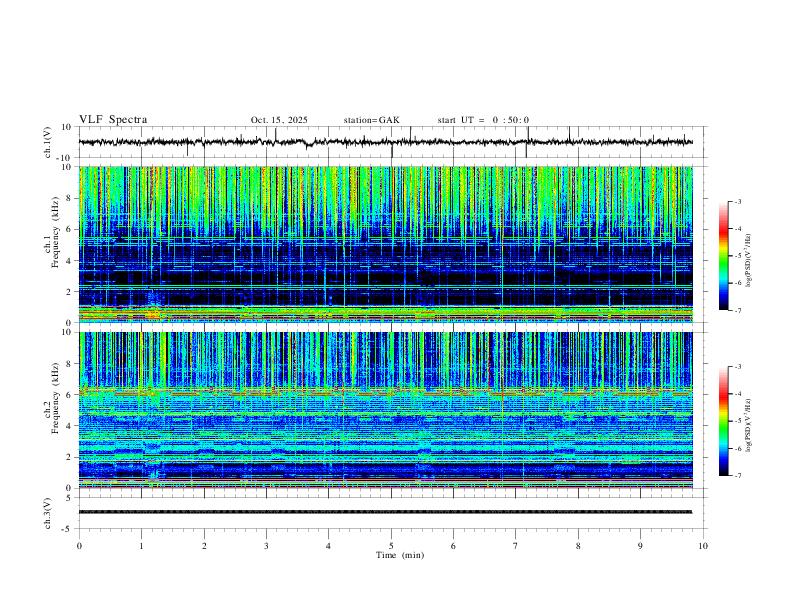Click inside the ch.2 spectrogram panel
This screenshot has height=612, width=792.
pos(385,410)
